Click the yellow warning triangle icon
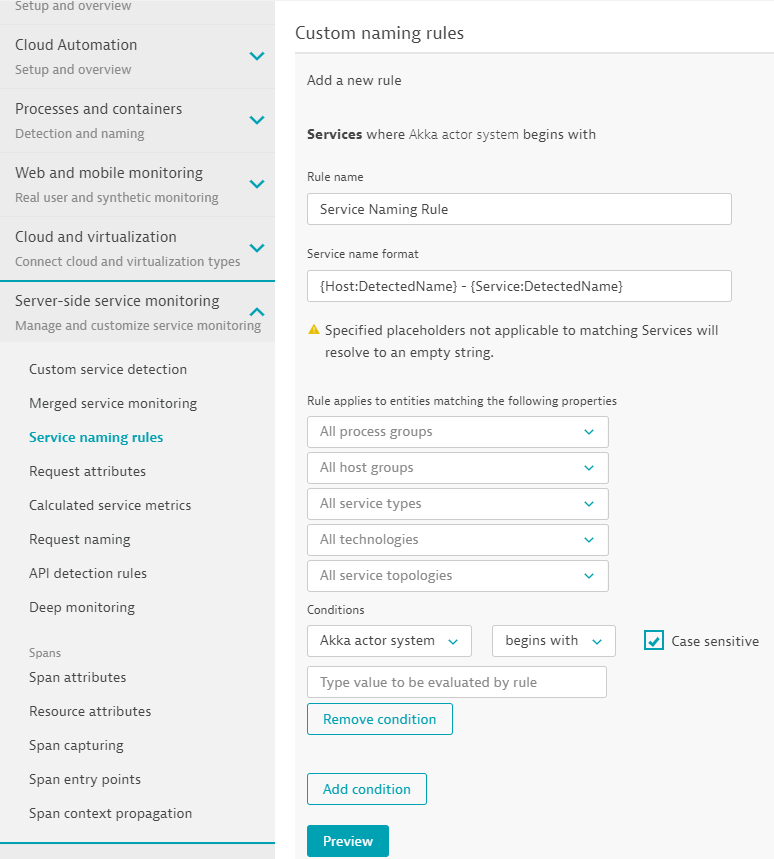774x859 pixels. click(x=314, y=330)
